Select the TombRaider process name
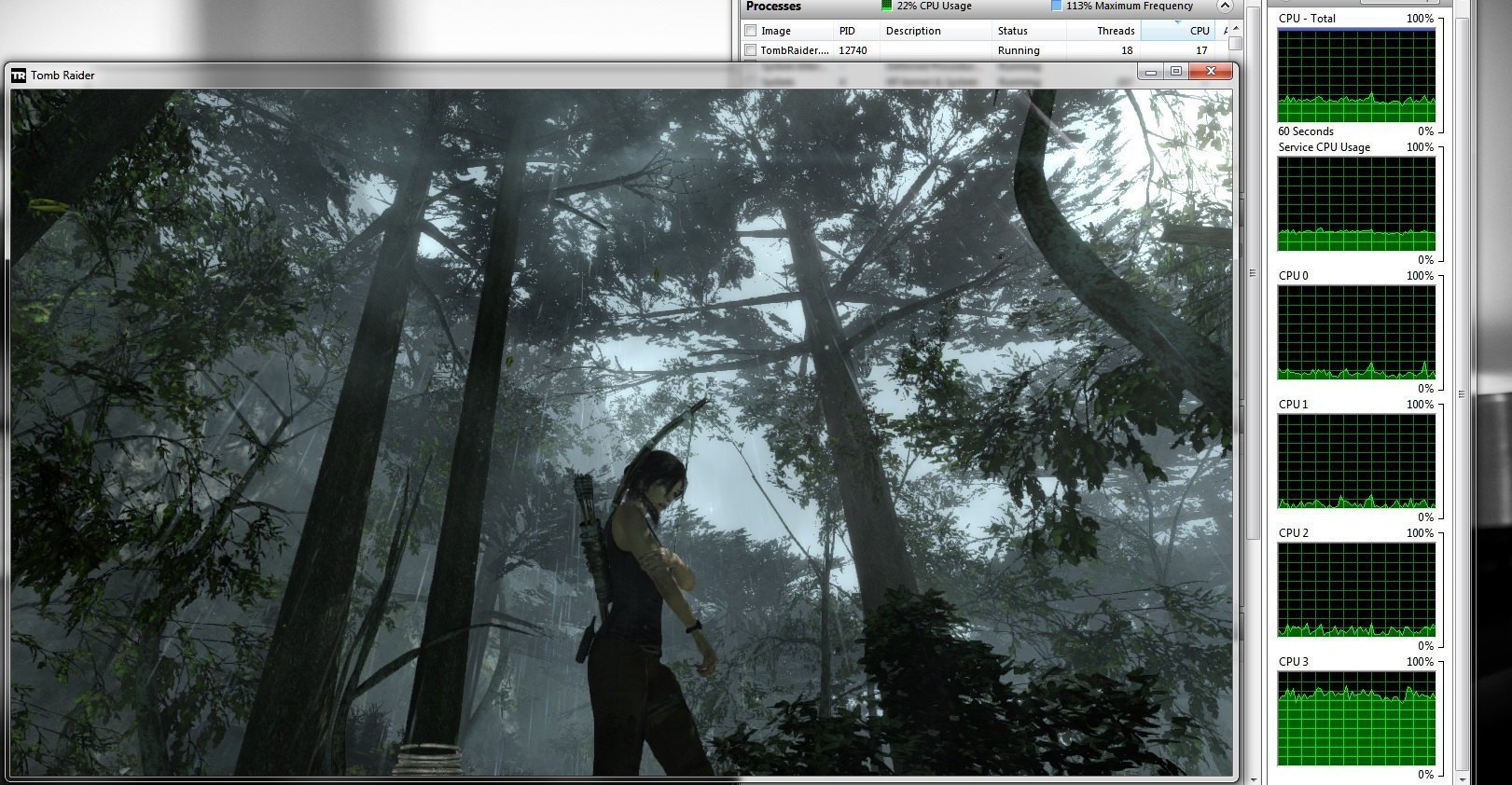Viewport: 1512px width, 785px height. pos(795,50)
